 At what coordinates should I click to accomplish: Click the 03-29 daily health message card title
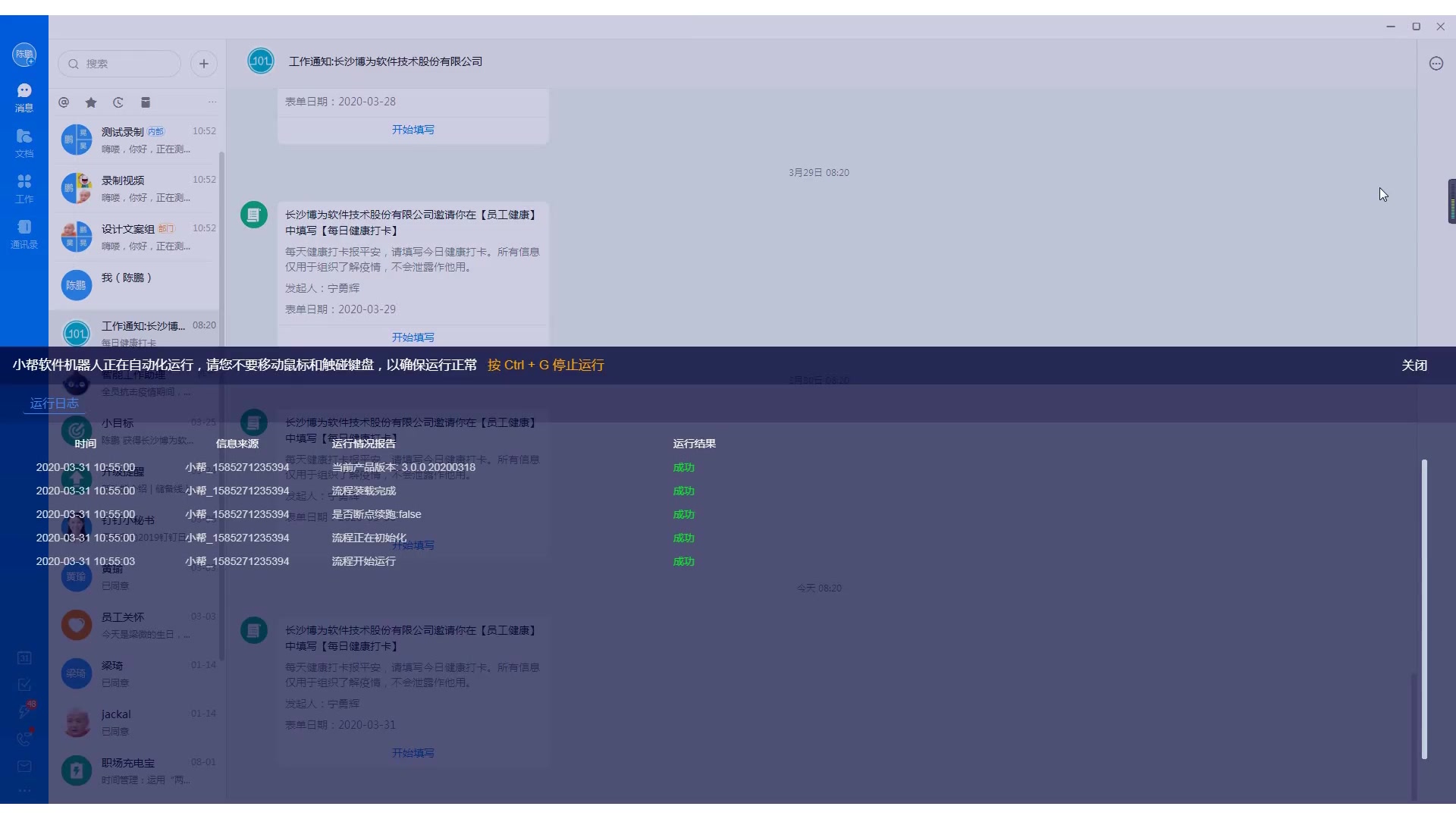(411, 223)
